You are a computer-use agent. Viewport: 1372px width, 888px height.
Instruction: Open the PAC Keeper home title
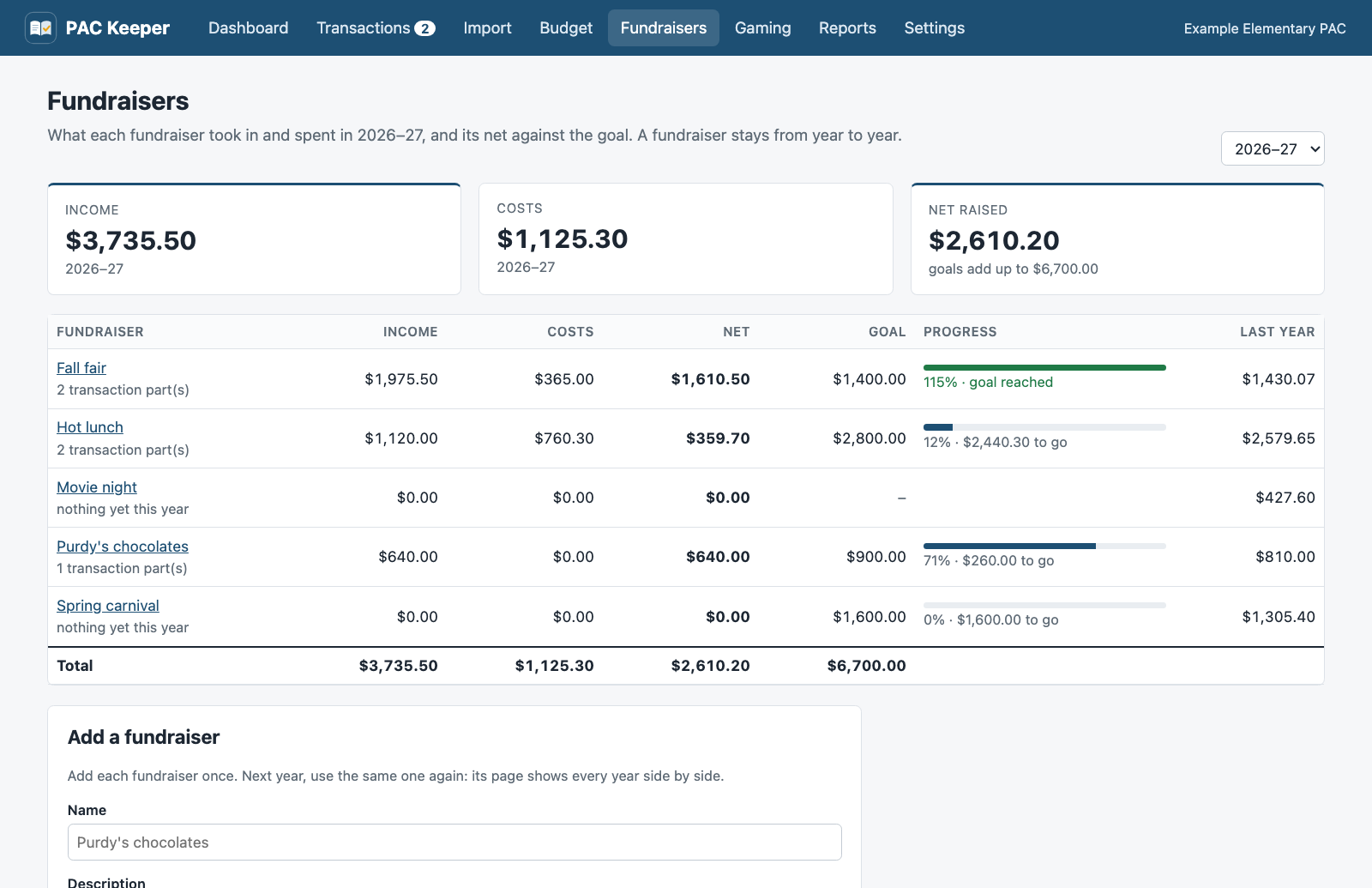(117, 28)
